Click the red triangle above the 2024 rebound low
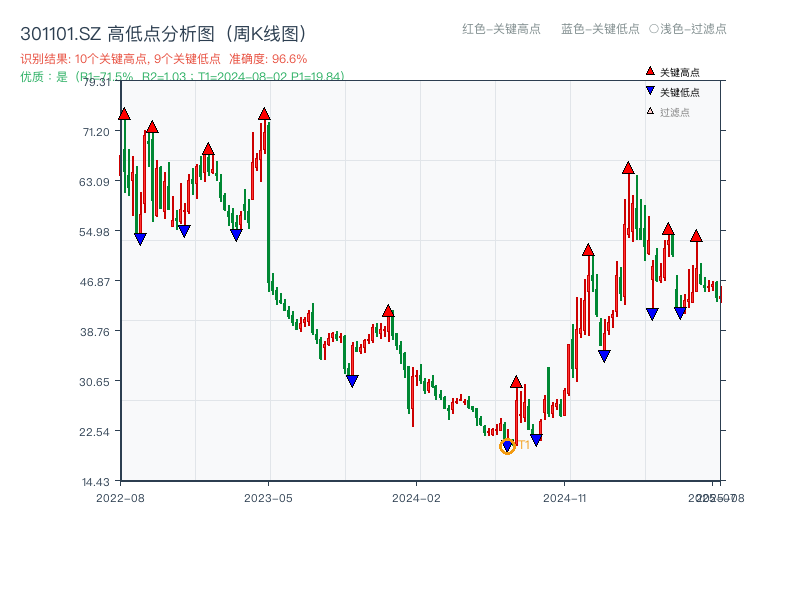 (x=516, y=382)
